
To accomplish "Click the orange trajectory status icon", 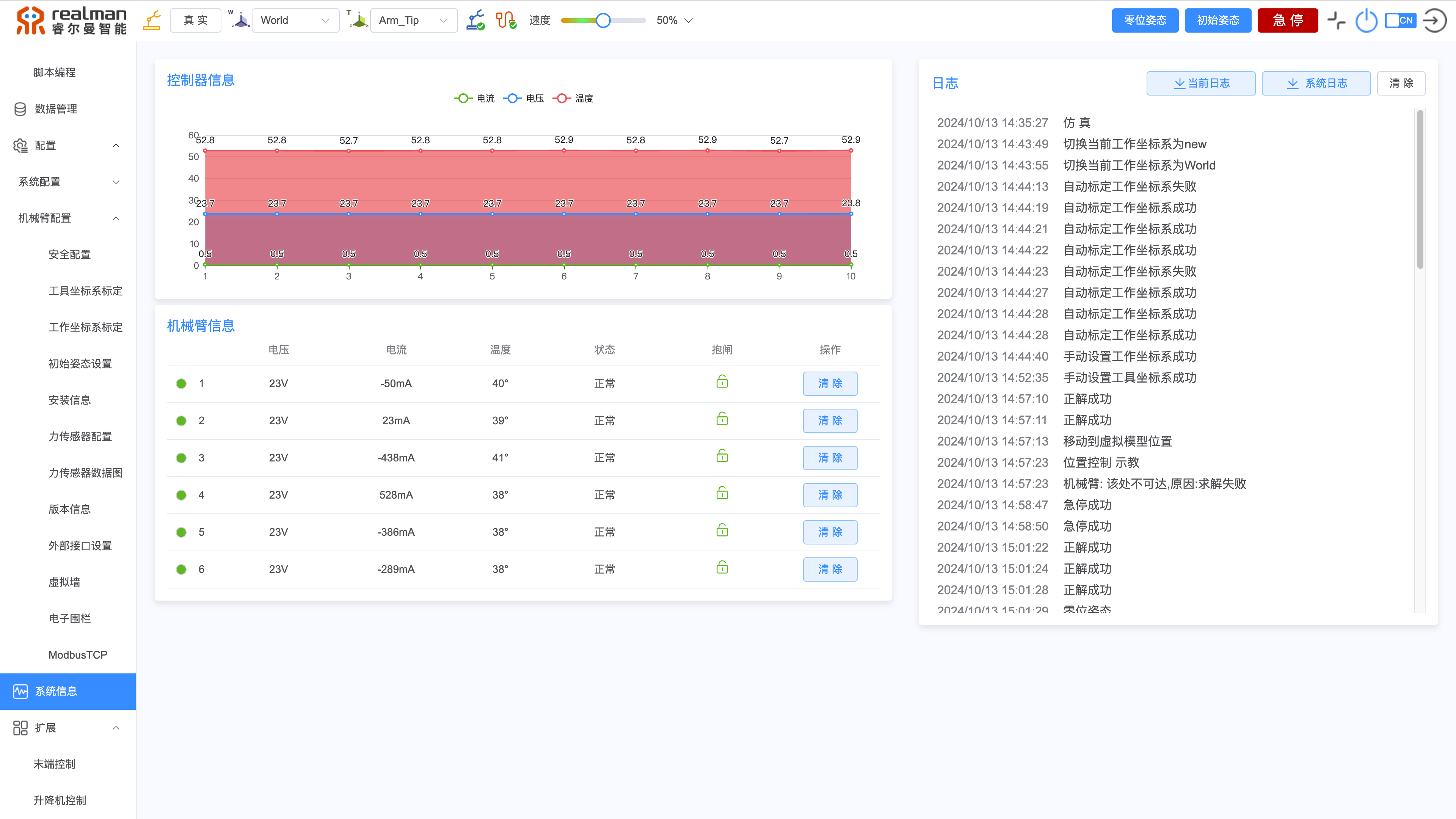I will point(506,20).
